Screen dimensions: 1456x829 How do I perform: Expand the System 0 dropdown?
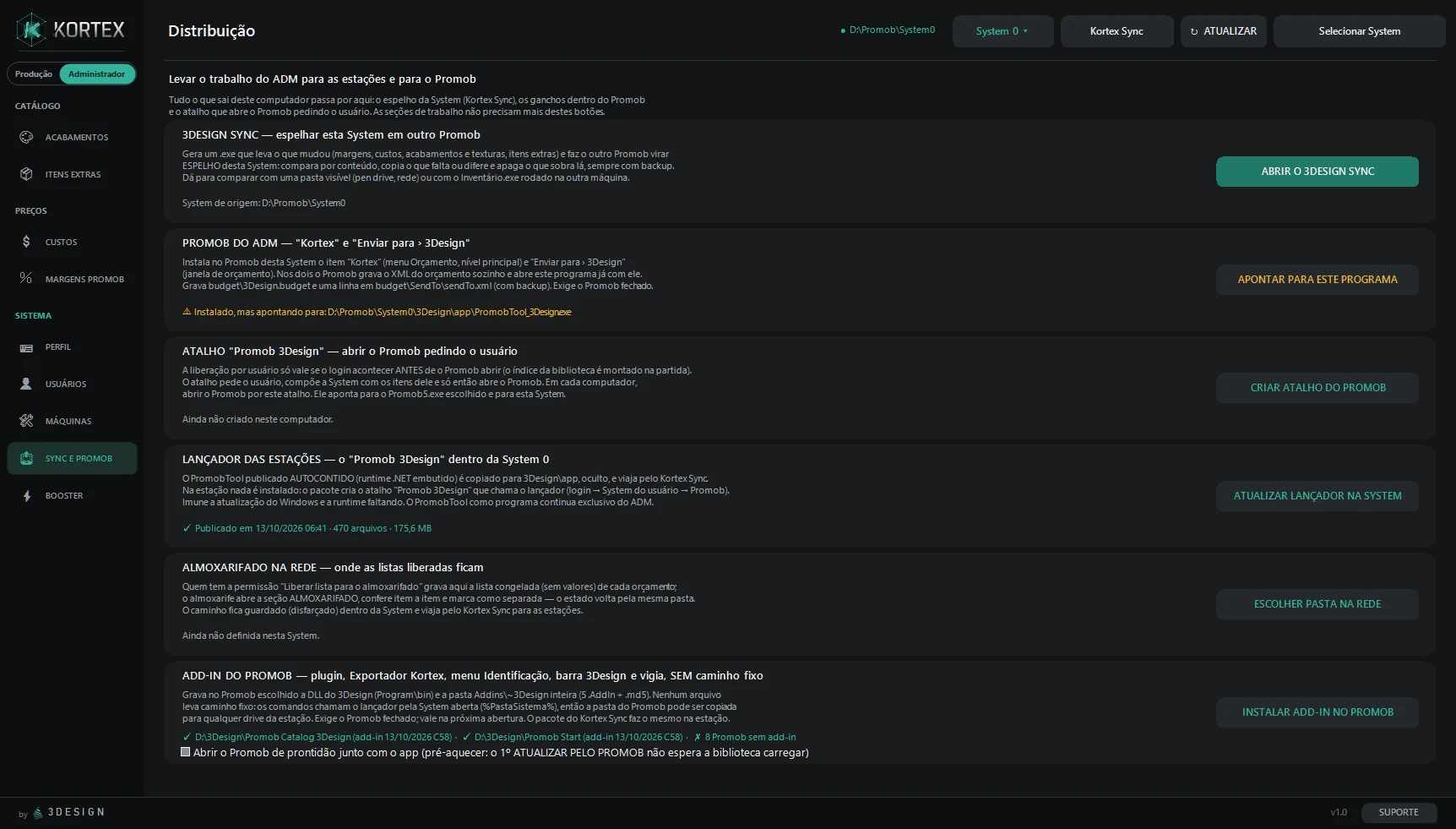1002,31
